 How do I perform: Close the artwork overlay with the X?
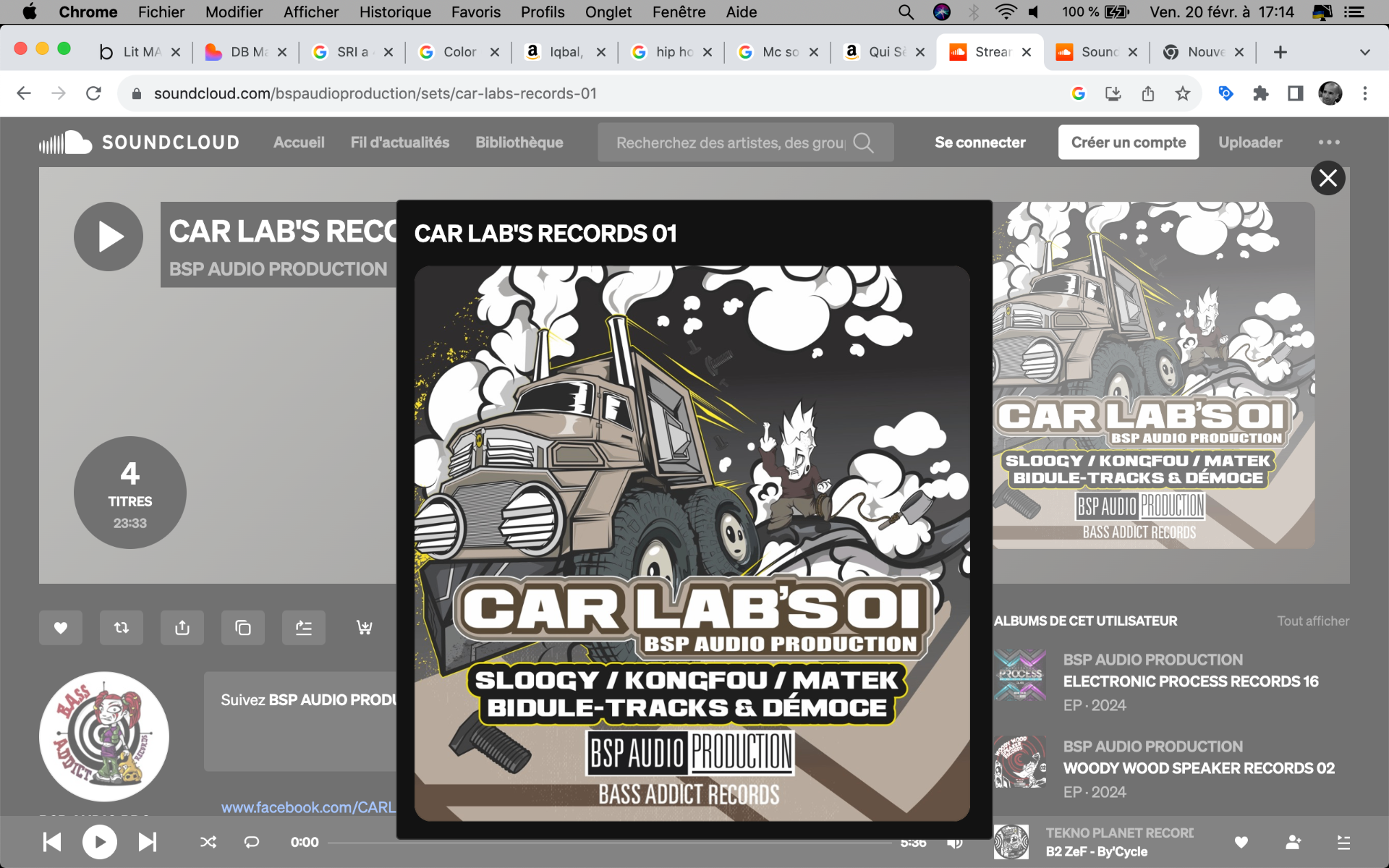pyautogui.click(x=1328, y=178)
